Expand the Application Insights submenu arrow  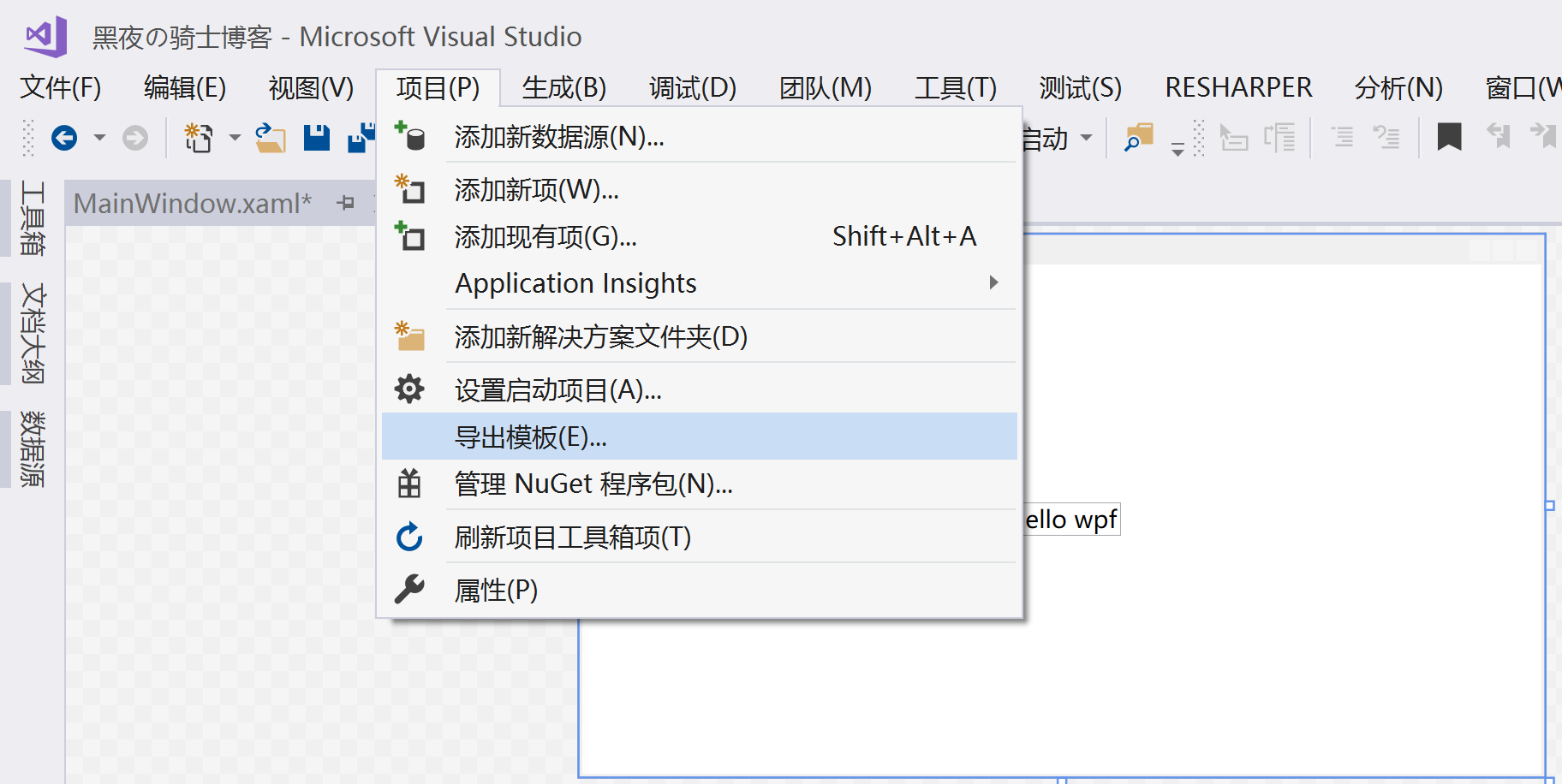993,282
